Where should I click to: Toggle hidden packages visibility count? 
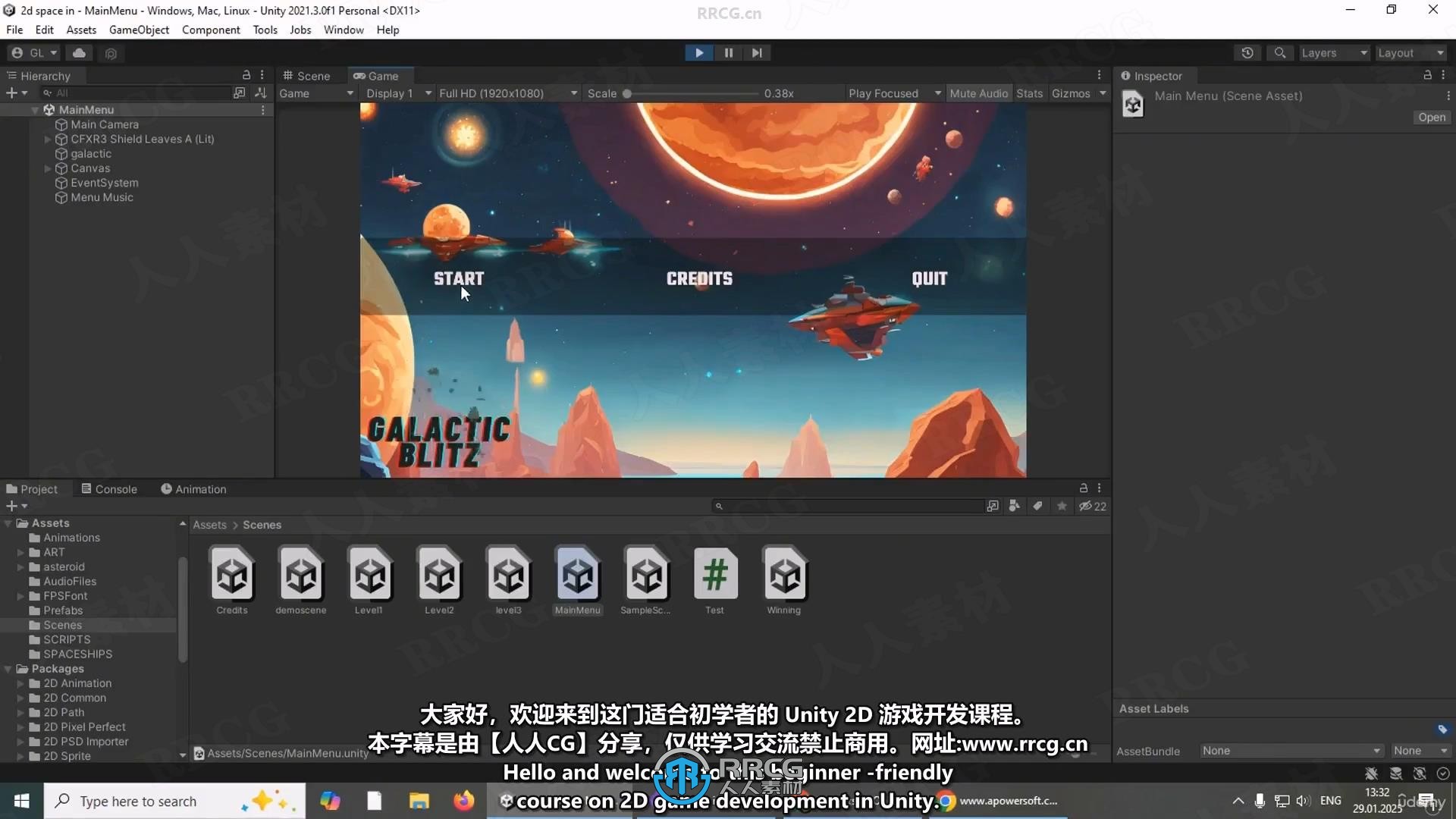pos(1093,506)
